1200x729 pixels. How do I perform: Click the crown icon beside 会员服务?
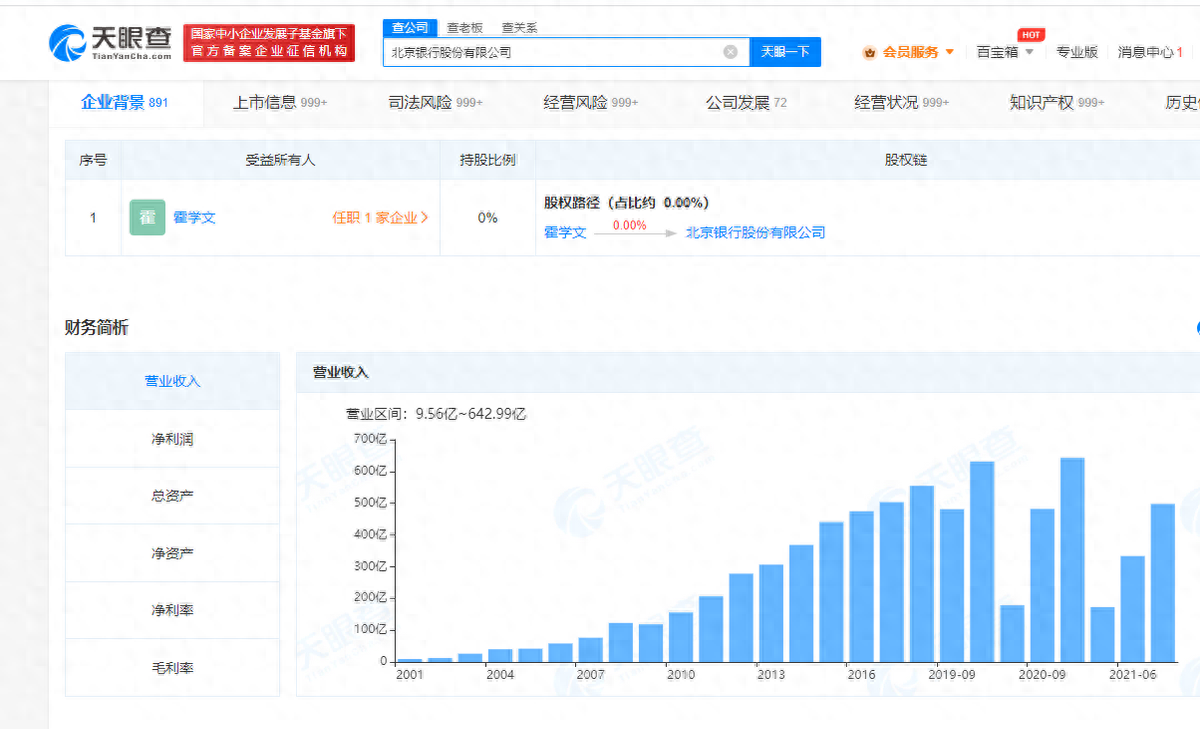click(870, 52)
